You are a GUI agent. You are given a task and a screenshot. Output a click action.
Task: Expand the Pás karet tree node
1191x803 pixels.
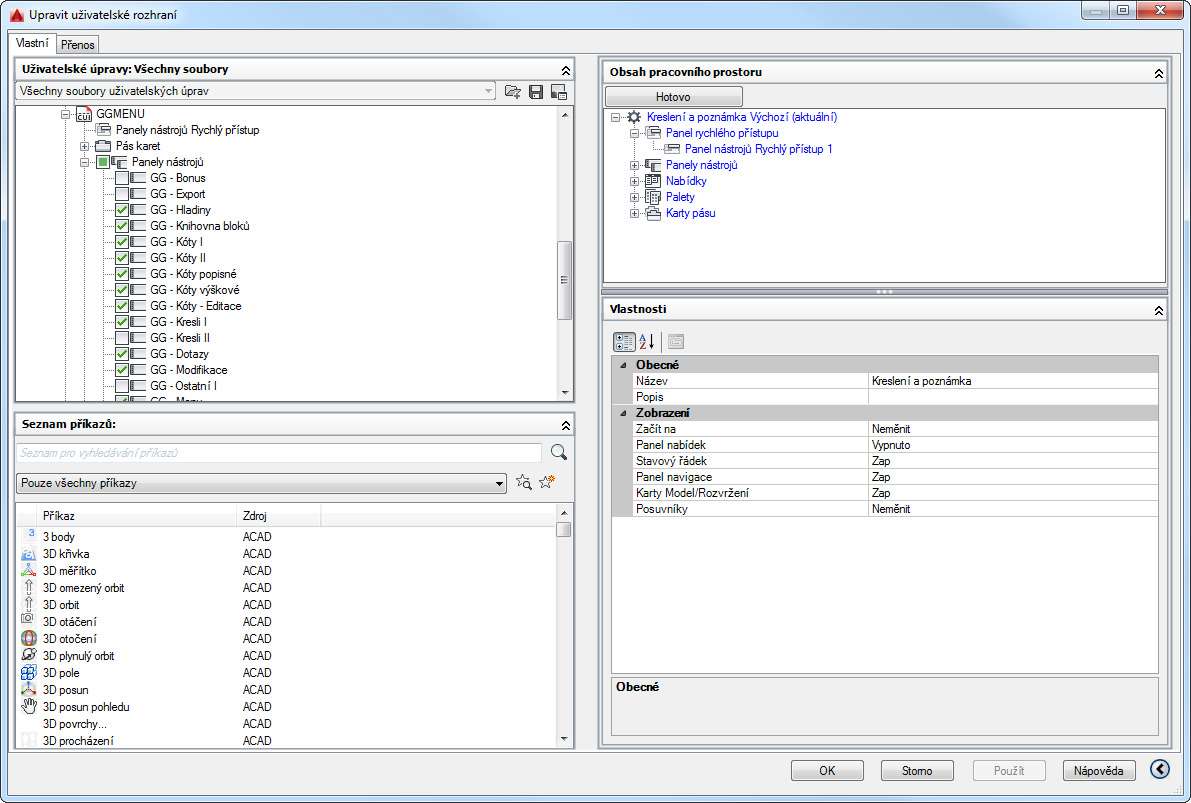pyautogui.click(x=84, y=147)
